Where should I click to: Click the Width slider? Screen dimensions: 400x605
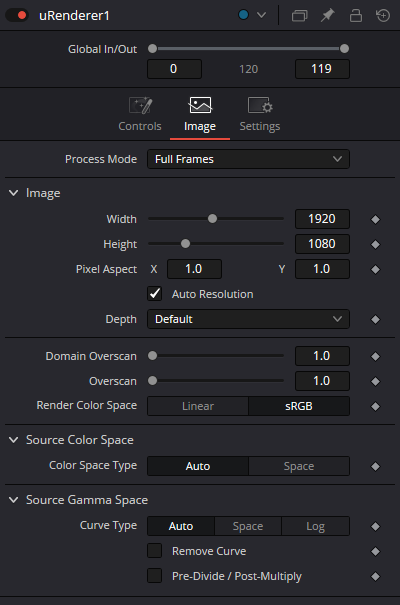216,219
